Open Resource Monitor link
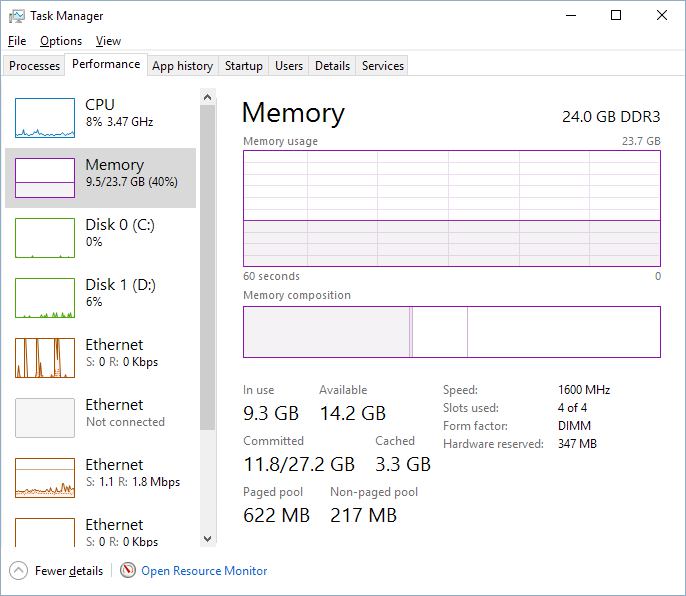 [204, 571]
